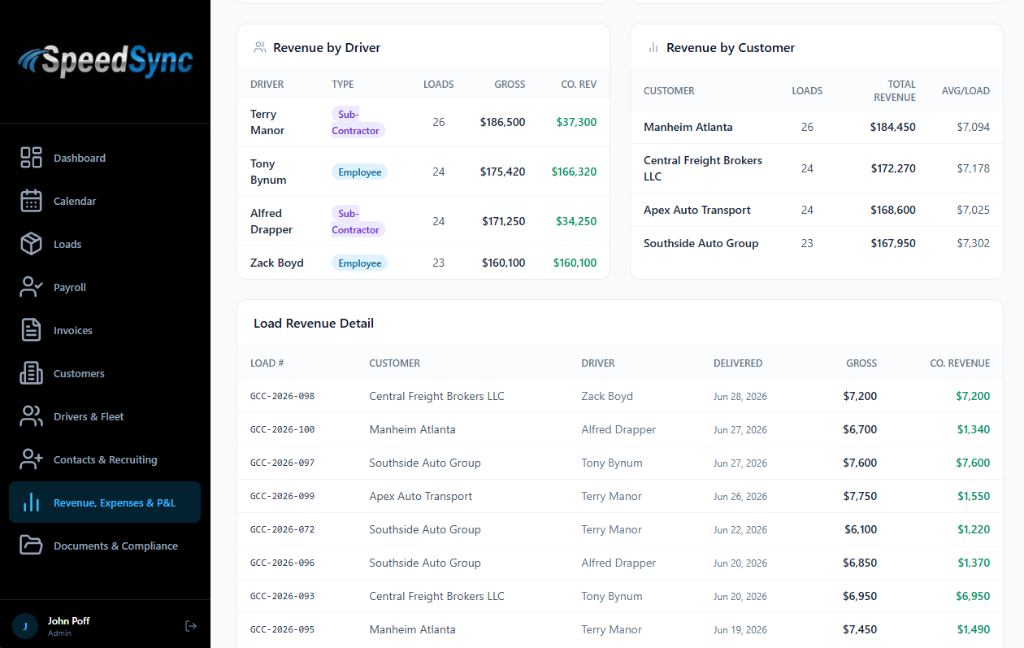Open the Dashboard menu item
The width and height of the screenshot is (1024, 648).
tap(79, 158)
